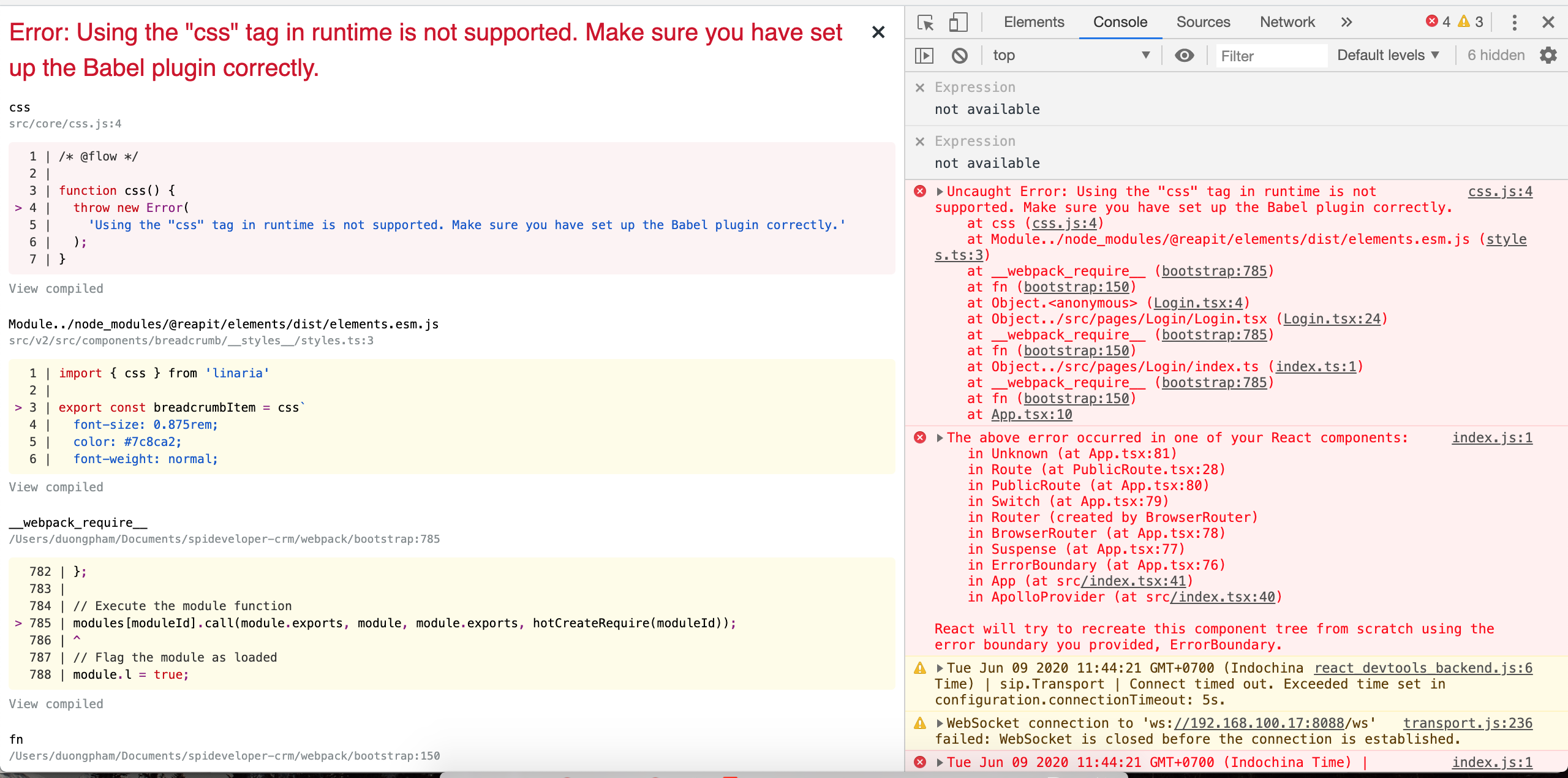Clear the console

(x=959, y=55)
